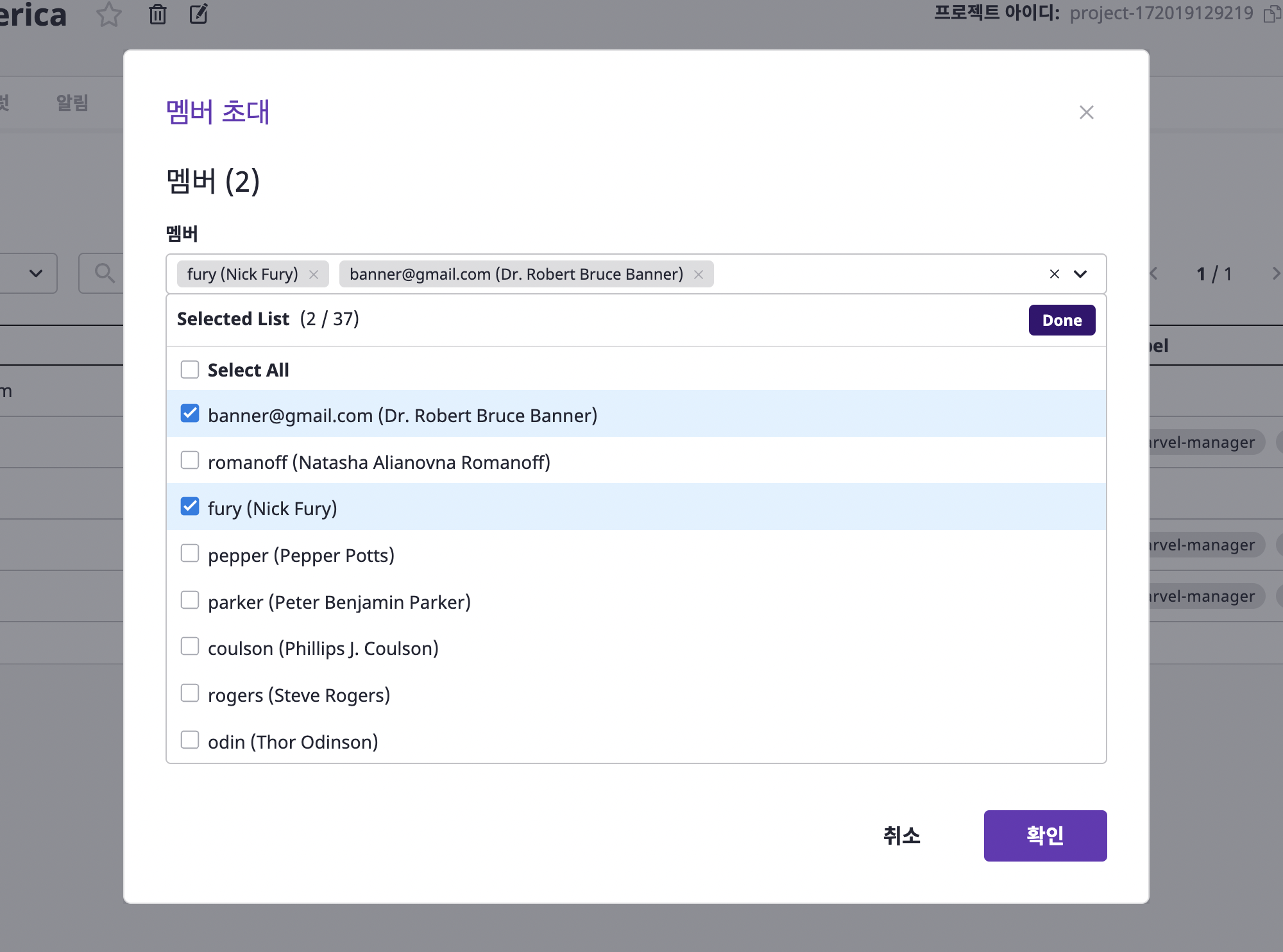Clear all selected members in the field
Screen dimensions: 1283x952
[1054, 274]
